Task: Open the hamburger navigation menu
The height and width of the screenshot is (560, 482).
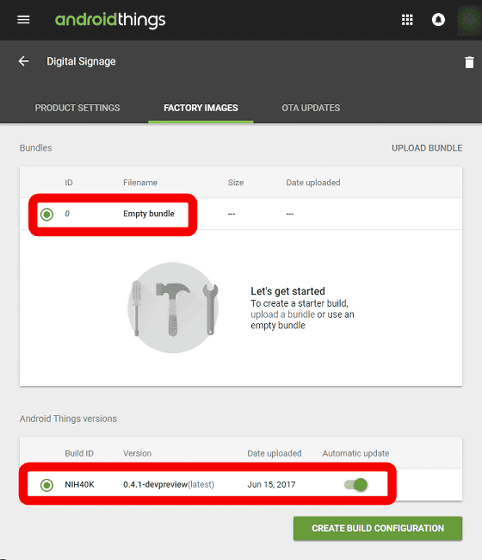Action: click(23, 20)
